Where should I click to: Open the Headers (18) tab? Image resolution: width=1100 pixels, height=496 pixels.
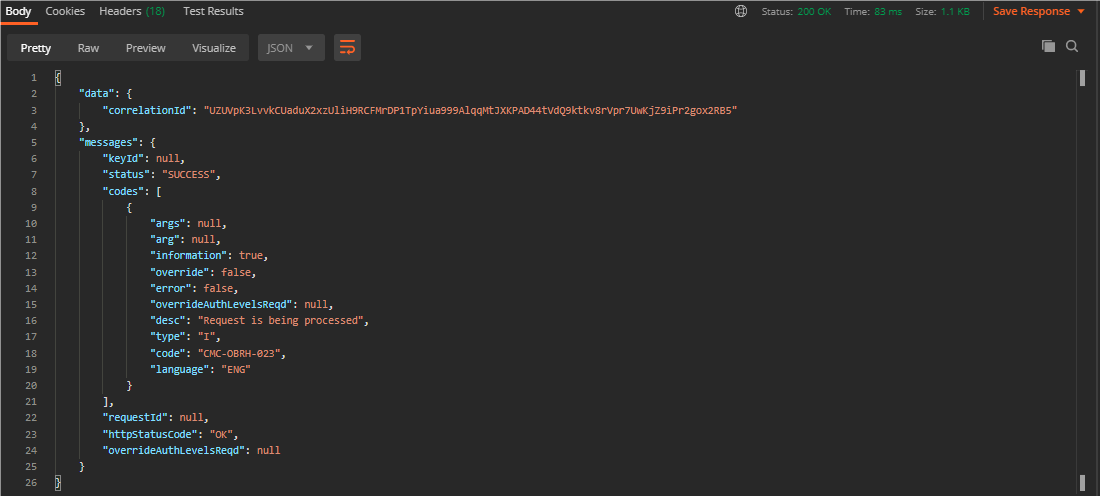(x=133, y=11)
